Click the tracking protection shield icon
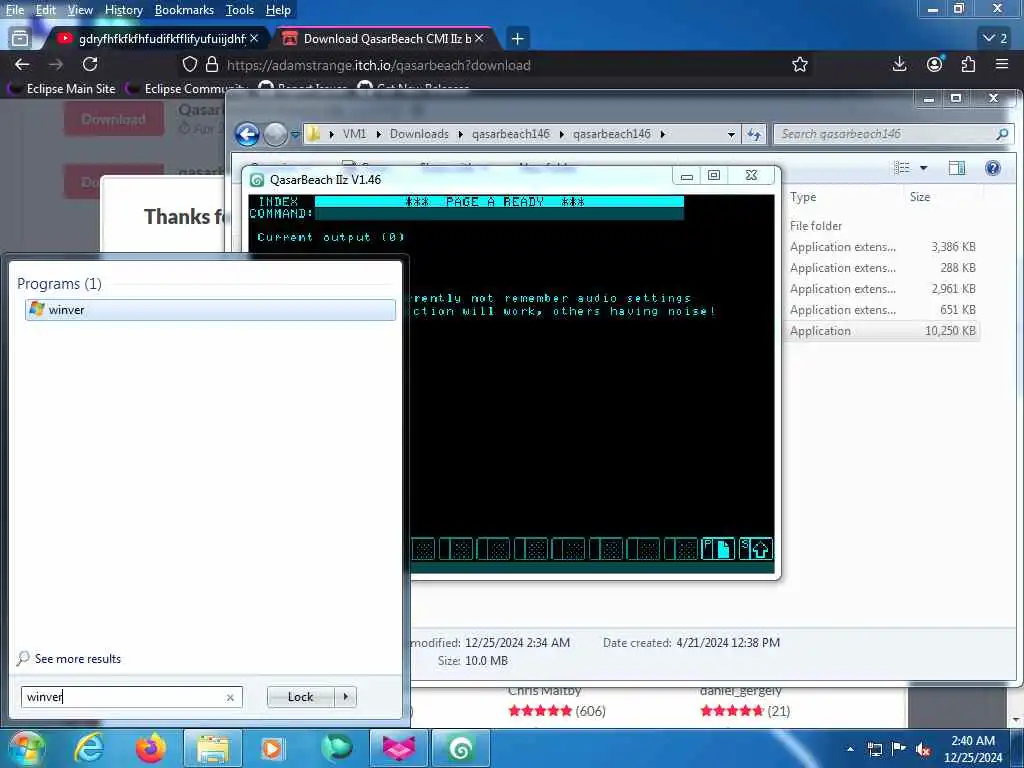 pyautogui.click(x=189, y=65)
